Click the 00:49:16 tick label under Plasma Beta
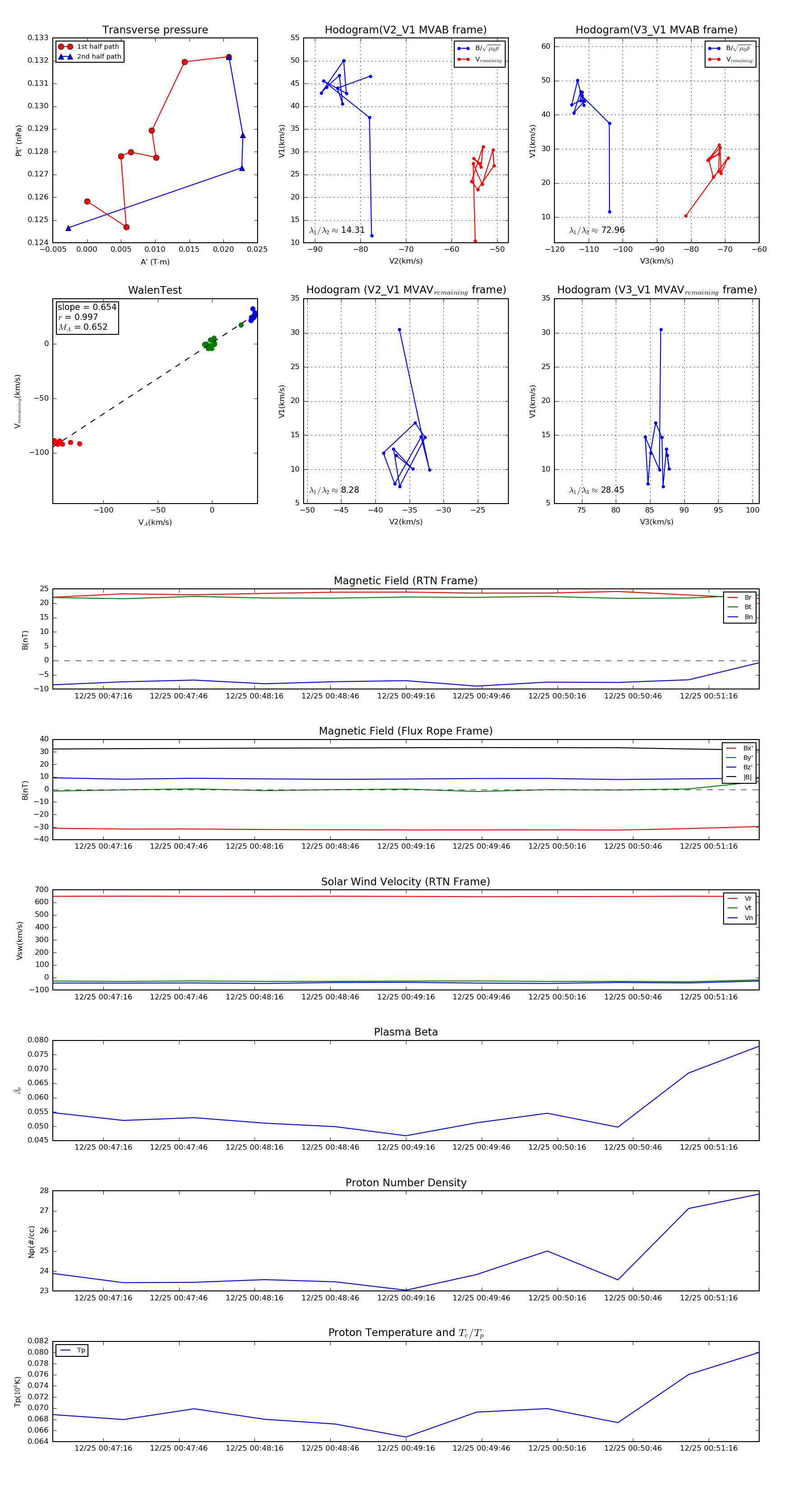The width and height of the screenshot is (812, 1489). [406, 1147]
